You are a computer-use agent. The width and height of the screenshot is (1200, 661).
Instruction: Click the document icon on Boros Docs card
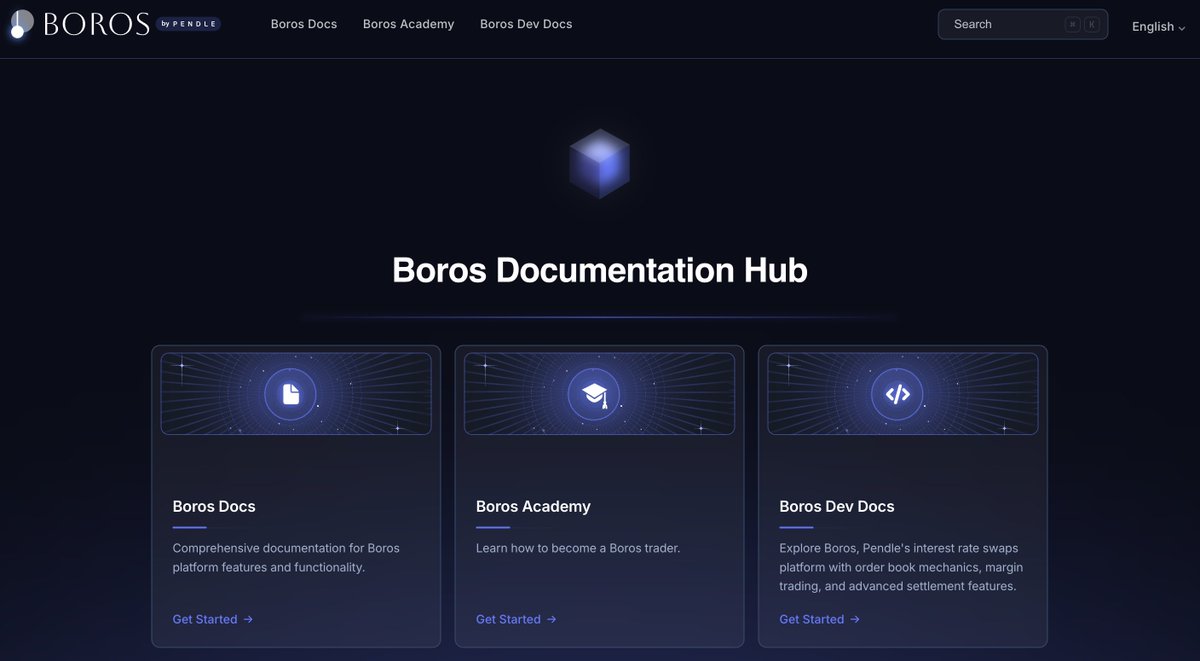tap(291, 394)
